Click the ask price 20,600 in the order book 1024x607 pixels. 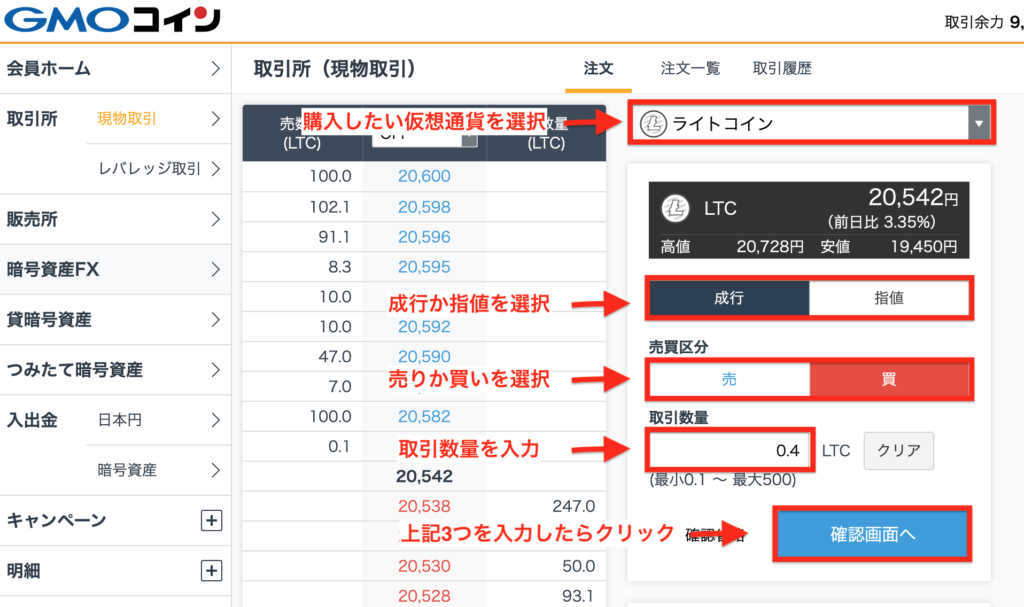tap(424, 176)
